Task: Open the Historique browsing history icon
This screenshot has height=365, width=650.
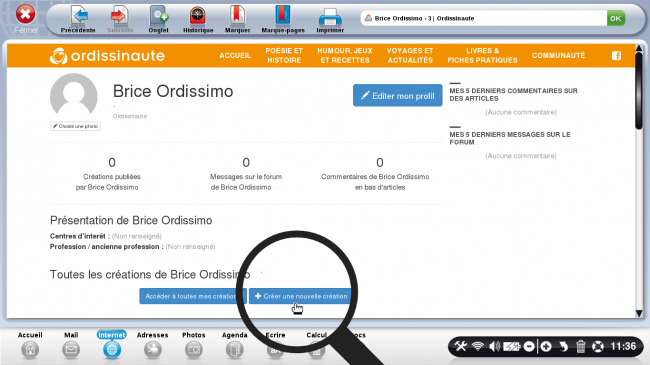Action: 198,16
